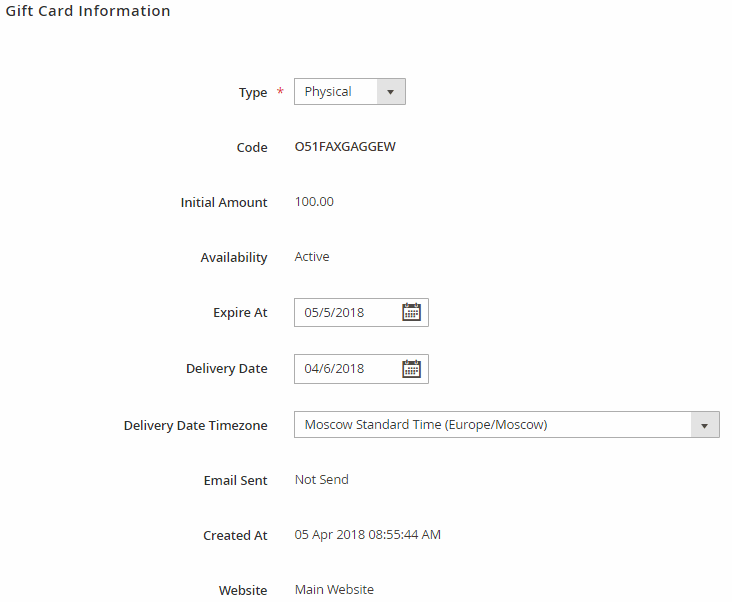Click the Delivery Date Timezone label

pos(196,426)
